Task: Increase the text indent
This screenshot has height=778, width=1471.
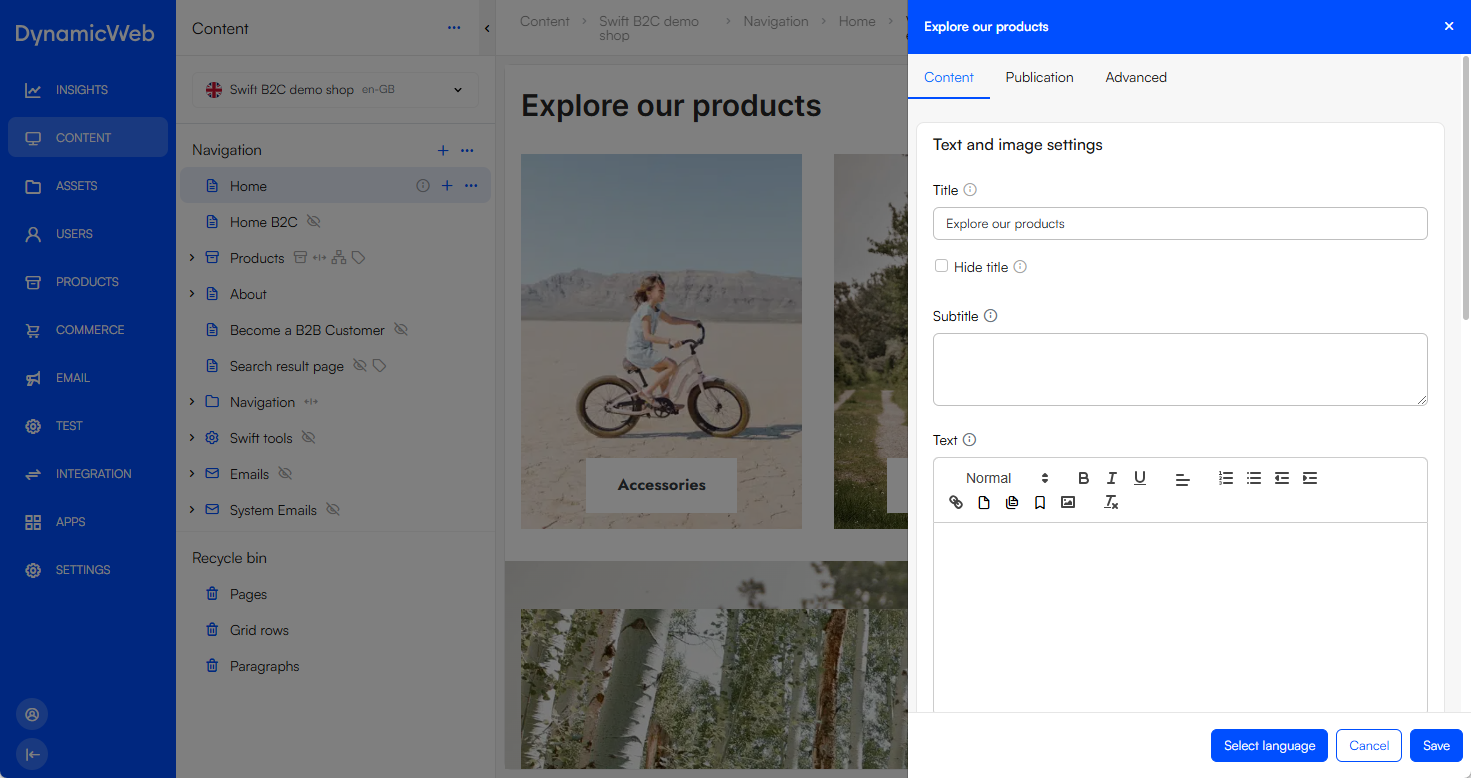Action: (x=1310, y=478)
